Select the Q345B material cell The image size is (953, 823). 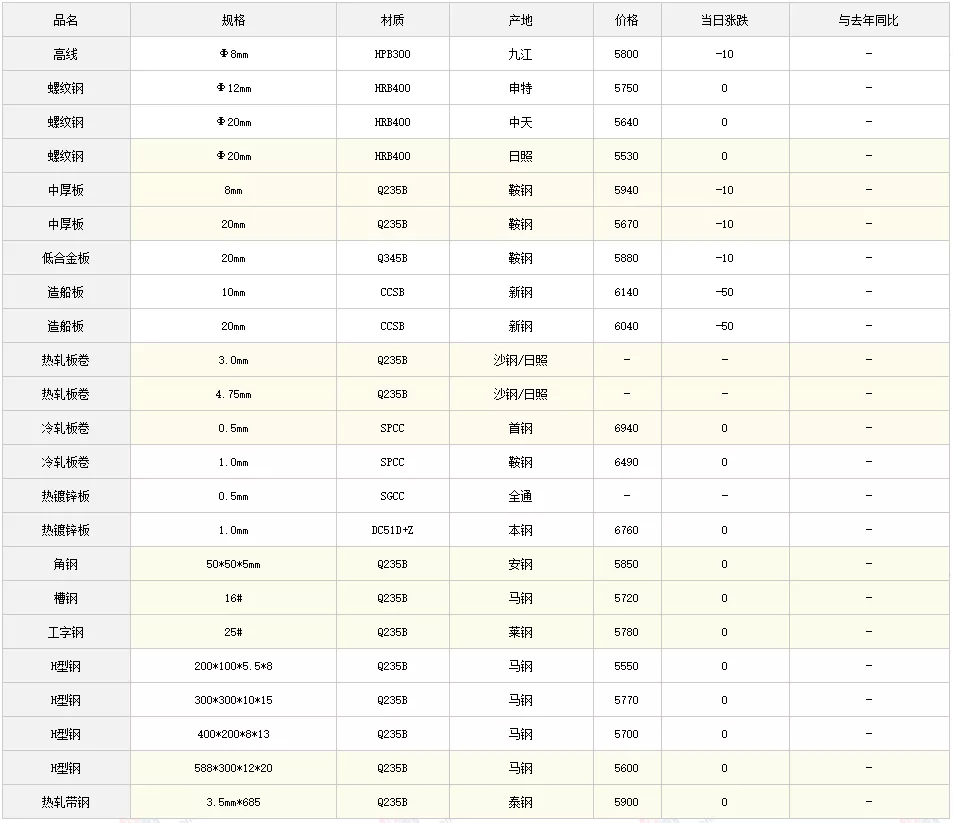(393, 258)
